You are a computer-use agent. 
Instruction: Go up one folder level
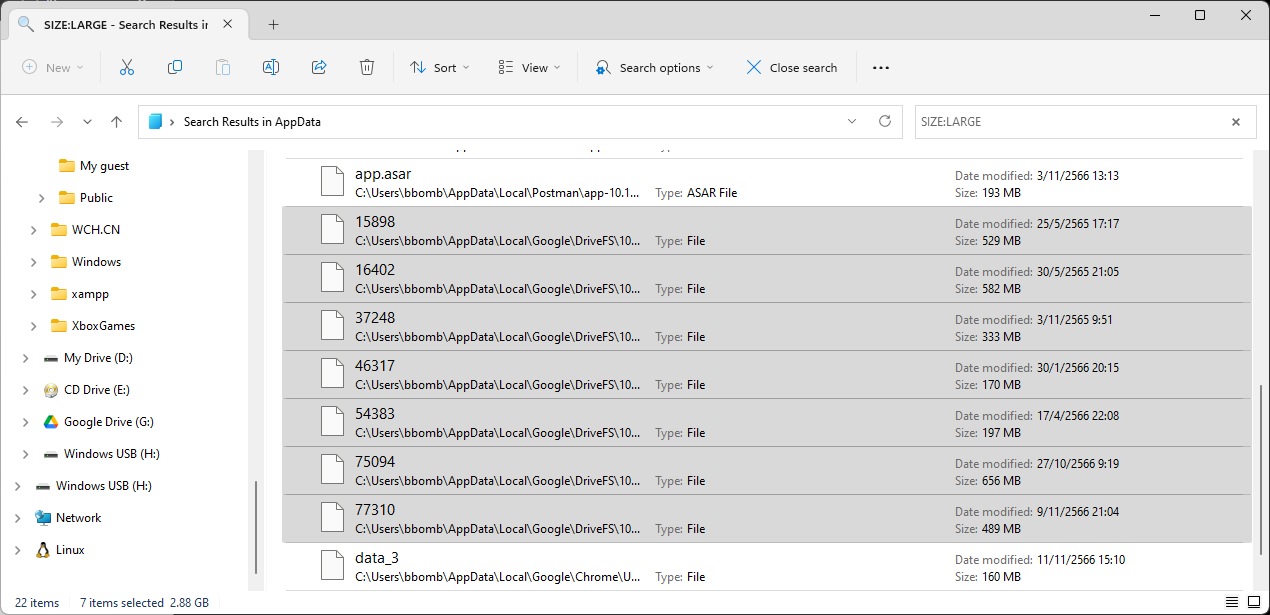(x=116, y=122)
